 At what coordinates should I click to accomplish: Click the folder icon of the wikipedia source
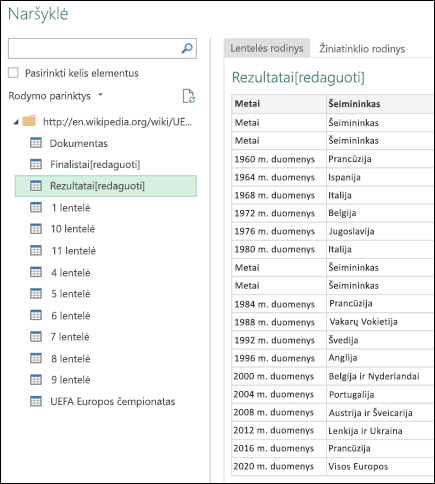click(29, 121)
